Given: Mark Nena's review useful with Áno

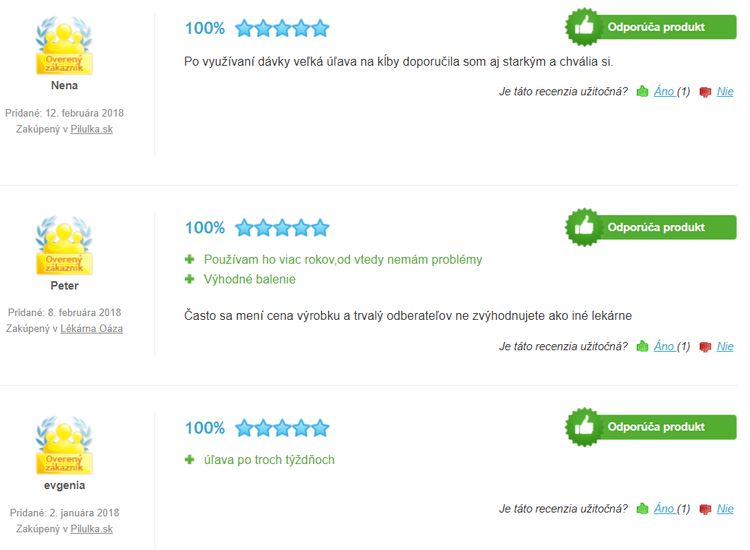Looking at the screenshot, I should click(664, 91).
